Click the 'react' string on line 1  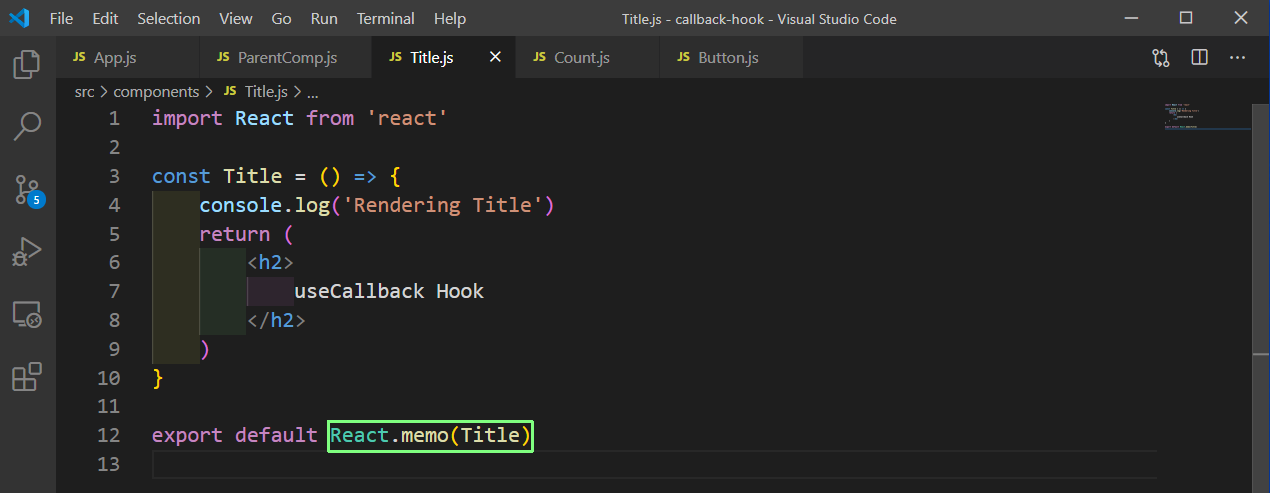click(x=407, y=118)
